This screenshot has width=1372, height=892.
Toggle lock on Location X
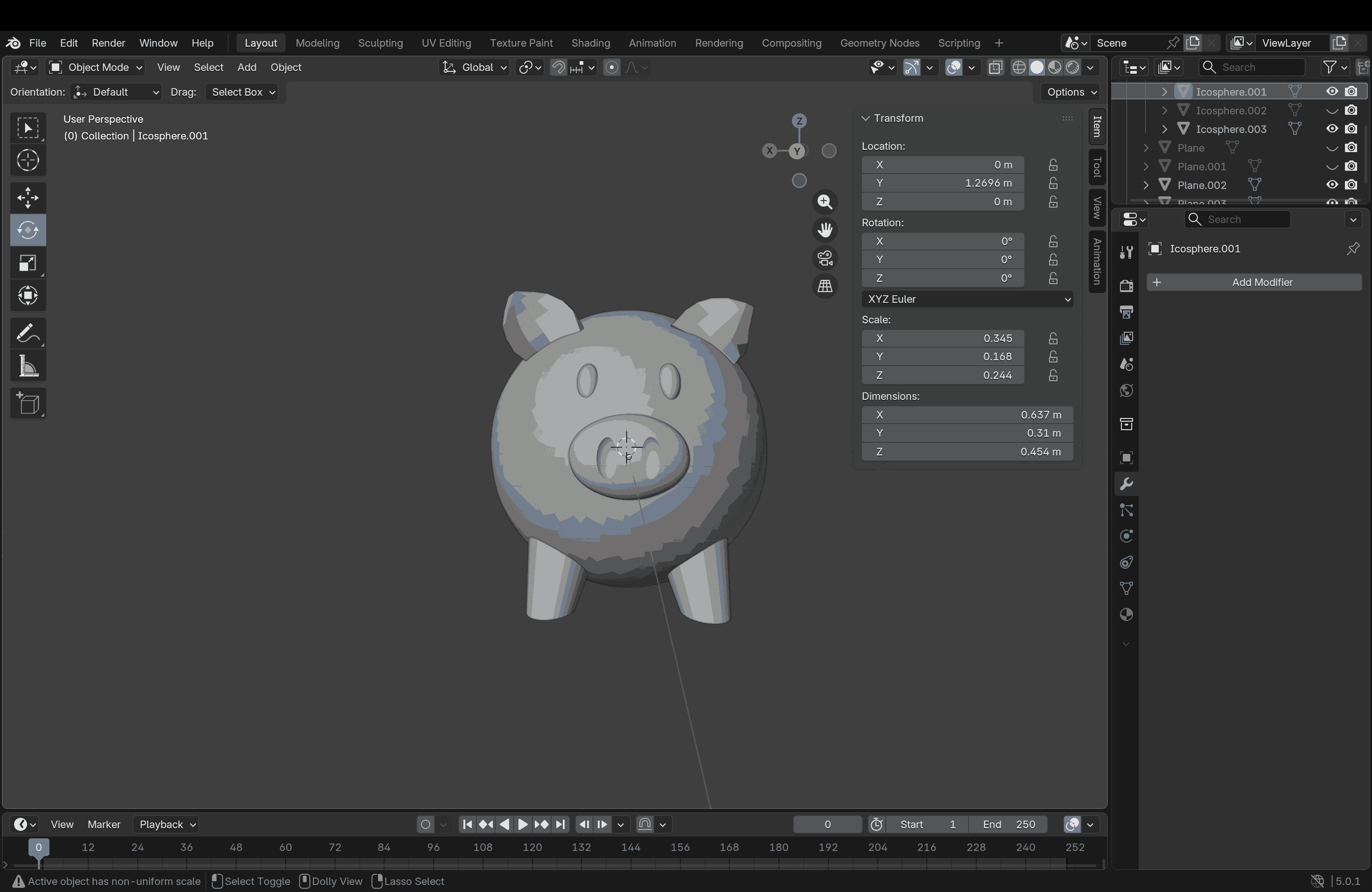1053,165
